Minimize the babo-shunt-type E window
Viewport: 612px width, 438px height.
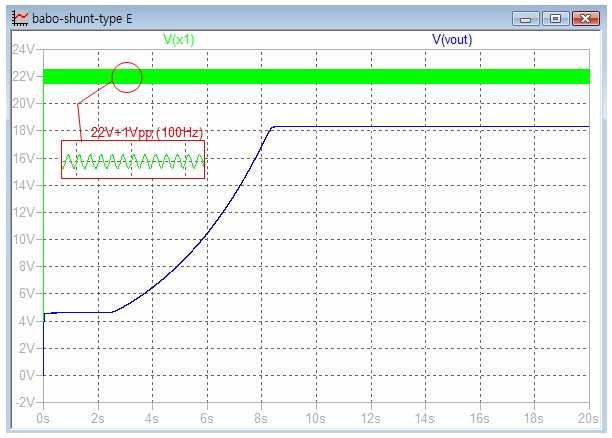coord(525,18)
